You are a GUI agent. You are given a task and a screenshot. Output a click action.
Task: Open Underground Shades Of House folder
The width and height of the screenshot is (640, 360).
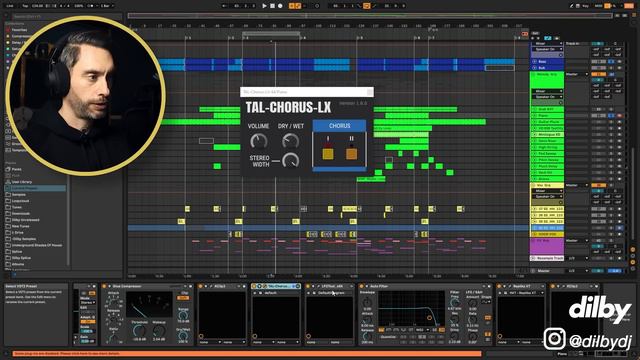(37, 245)
